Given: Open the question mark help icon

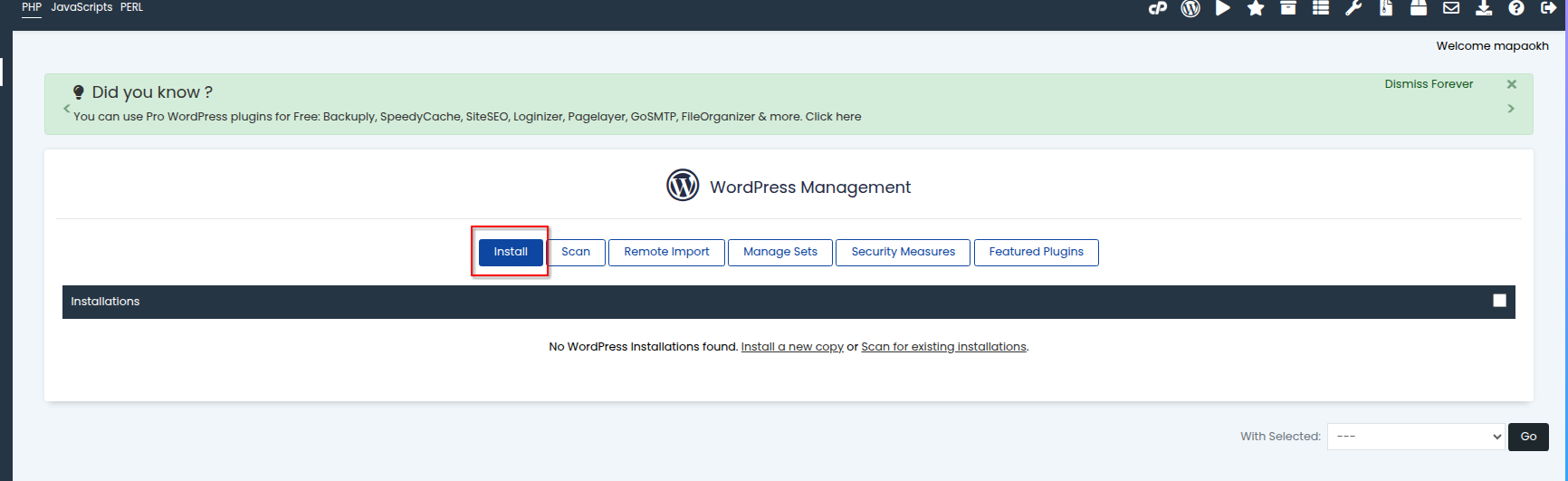Looking at the screenshot, I should coord(1516,8).
